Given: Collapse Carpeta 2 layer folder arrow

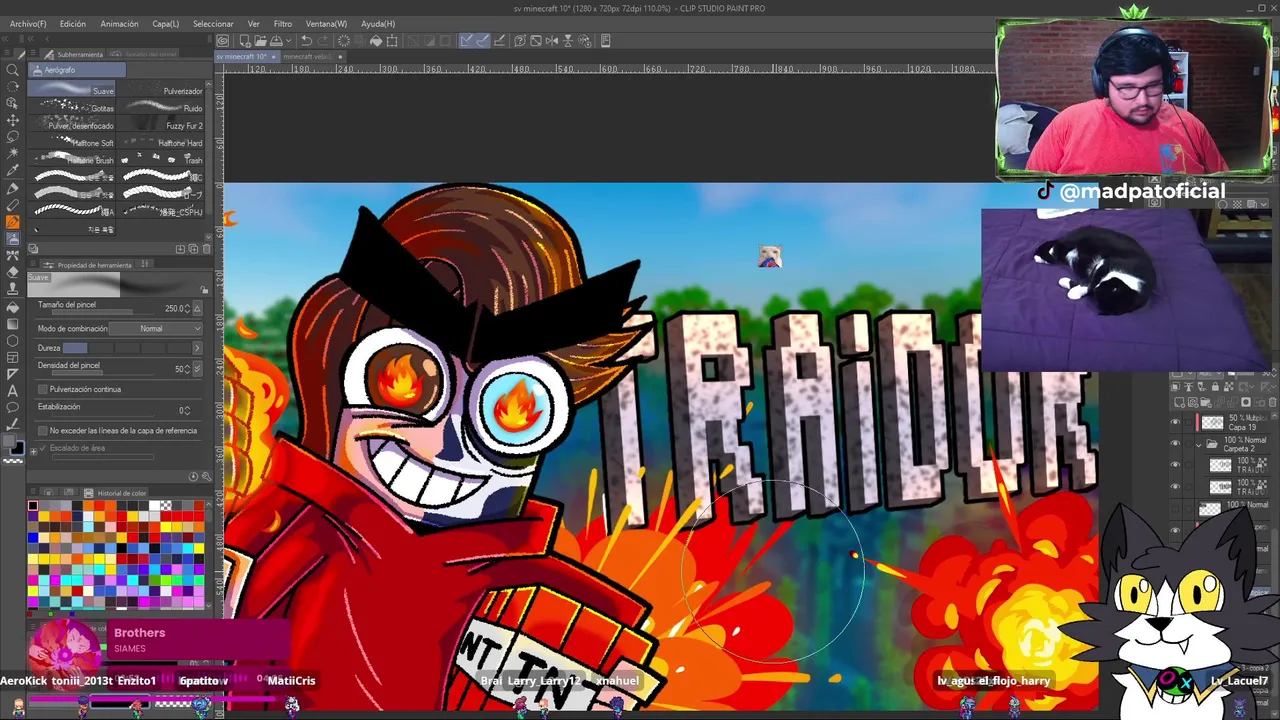Looking at the screenshot, I should 1200,444.
